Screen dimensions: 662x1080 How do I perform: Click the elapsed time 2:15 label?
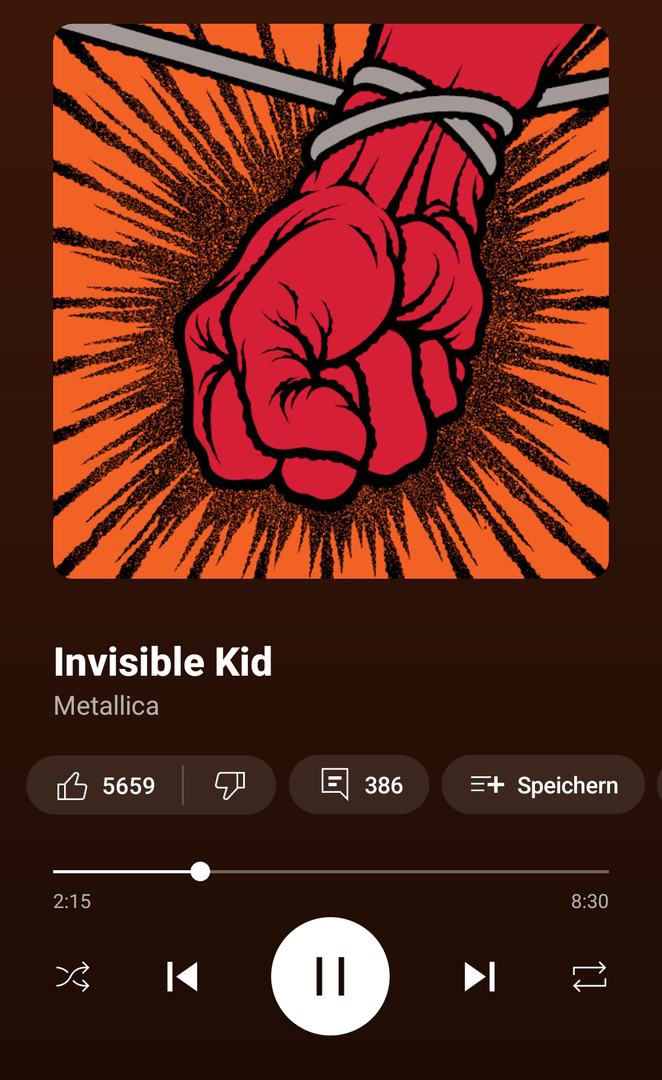coord(72,902)
